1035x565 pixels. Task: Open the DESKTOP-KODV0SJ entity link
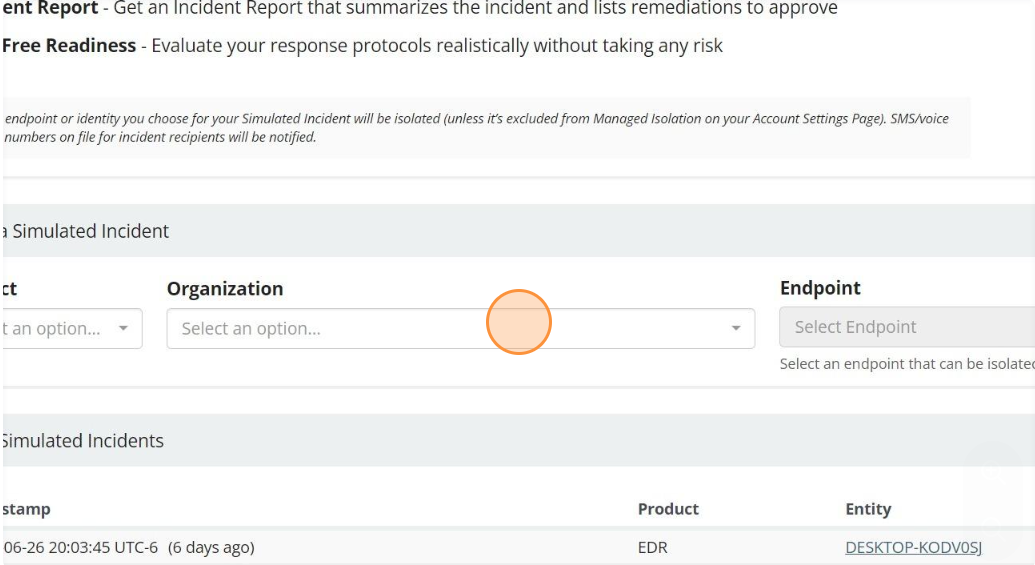pos(913,547)
